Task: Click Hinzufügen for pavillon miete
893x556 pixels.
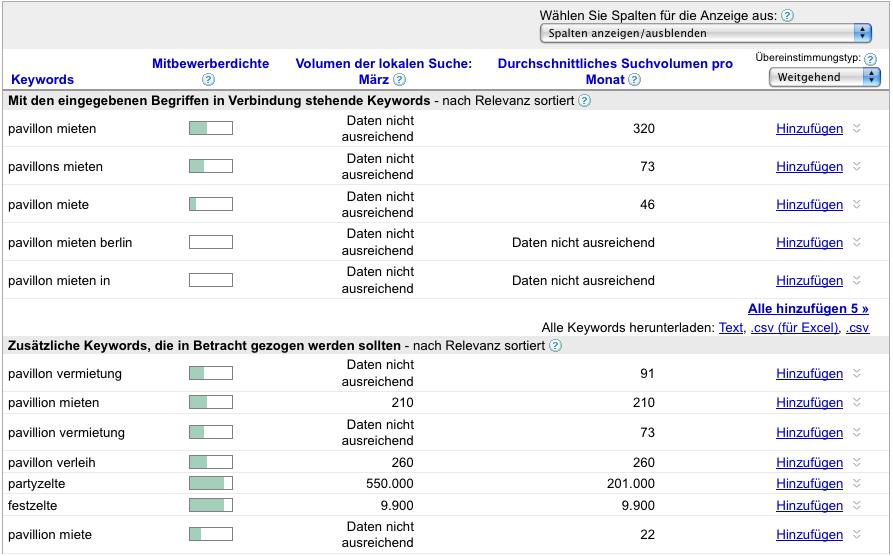Action: pyautogui.click(x=809, y=205)
